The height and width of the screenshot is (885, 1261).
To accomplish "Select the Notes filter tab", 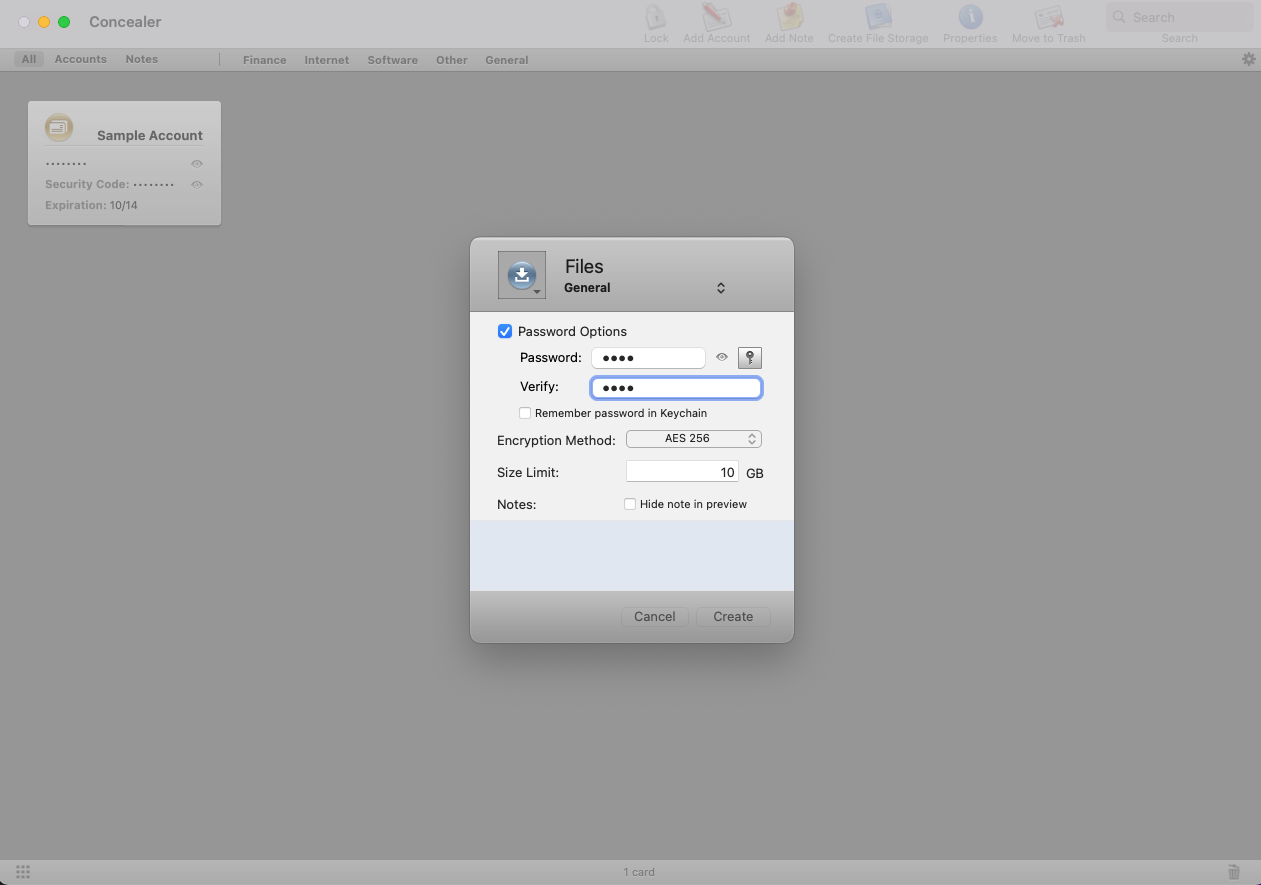I will (x=142, y=59).
